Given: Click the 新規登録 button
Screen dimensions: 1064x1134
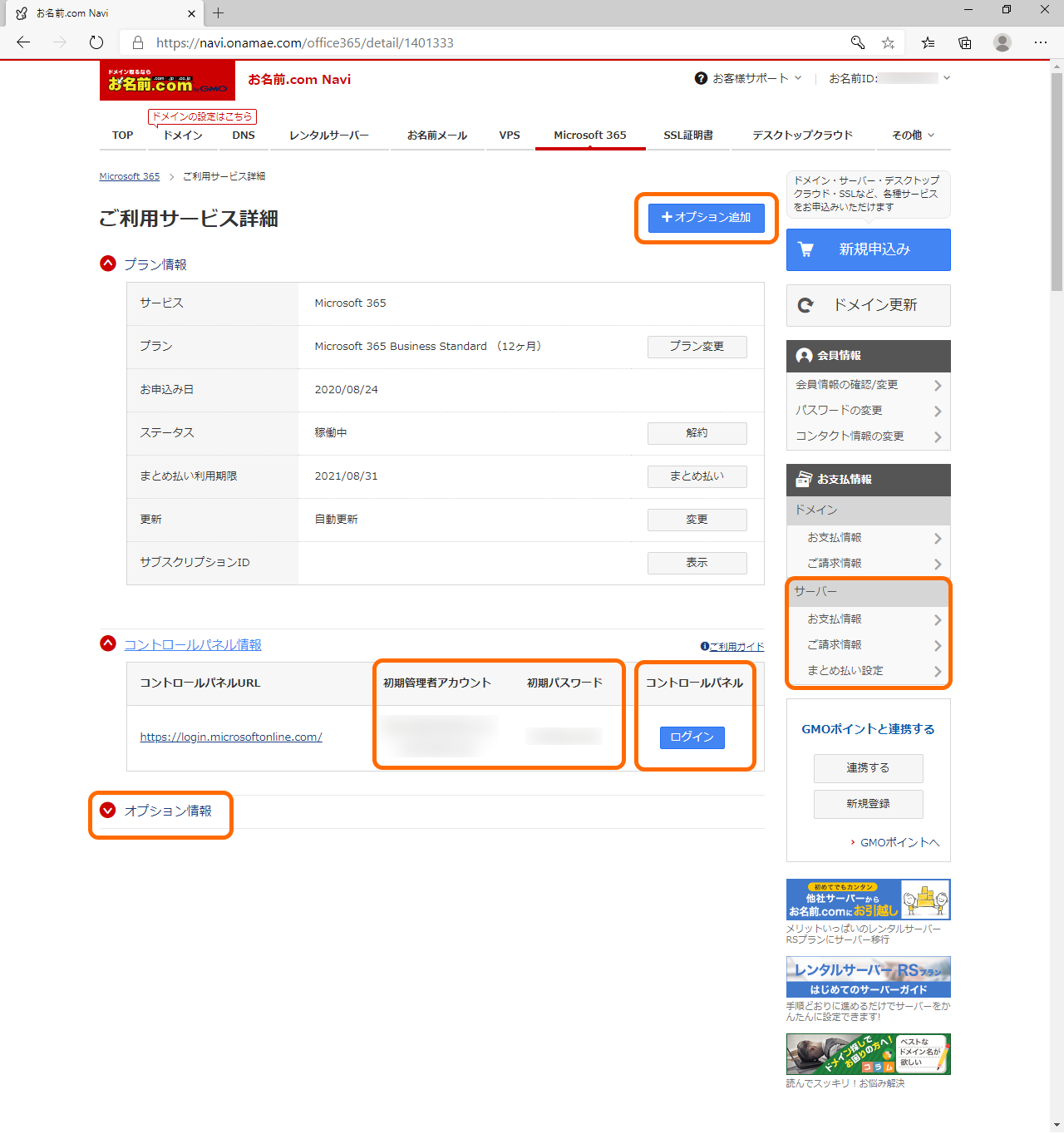Looking at the screenshot, I should [869, 804].
